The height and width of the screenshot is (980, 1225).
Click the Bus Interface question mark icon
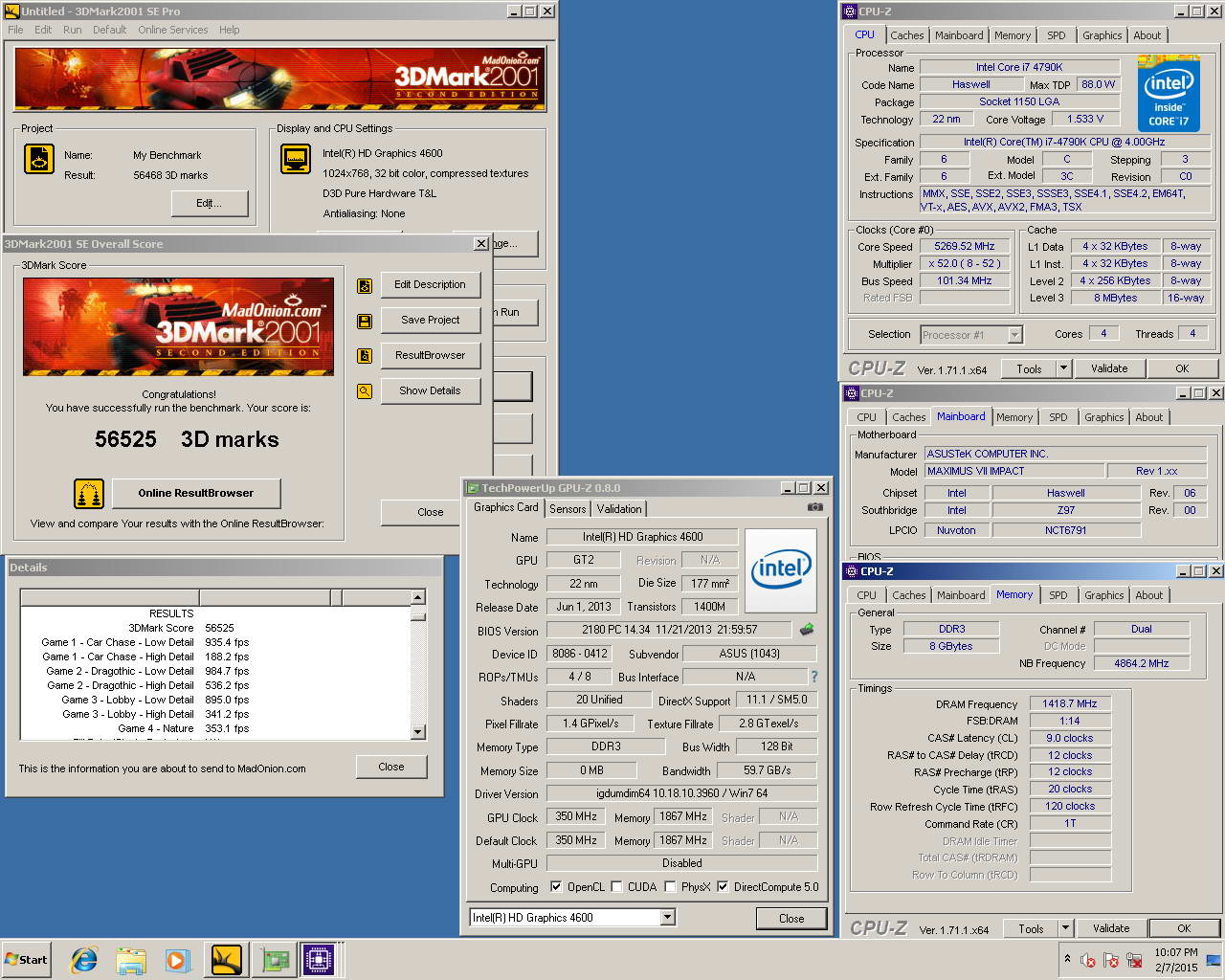[814, 677]
